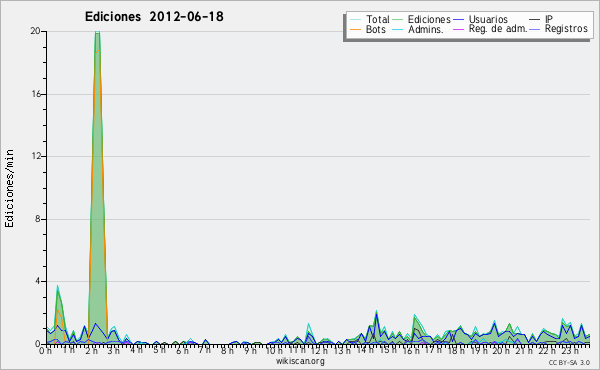Screen dimensions: 600x370
Task: Click the '20' y-axis tick label
Action: click(35, 31)
